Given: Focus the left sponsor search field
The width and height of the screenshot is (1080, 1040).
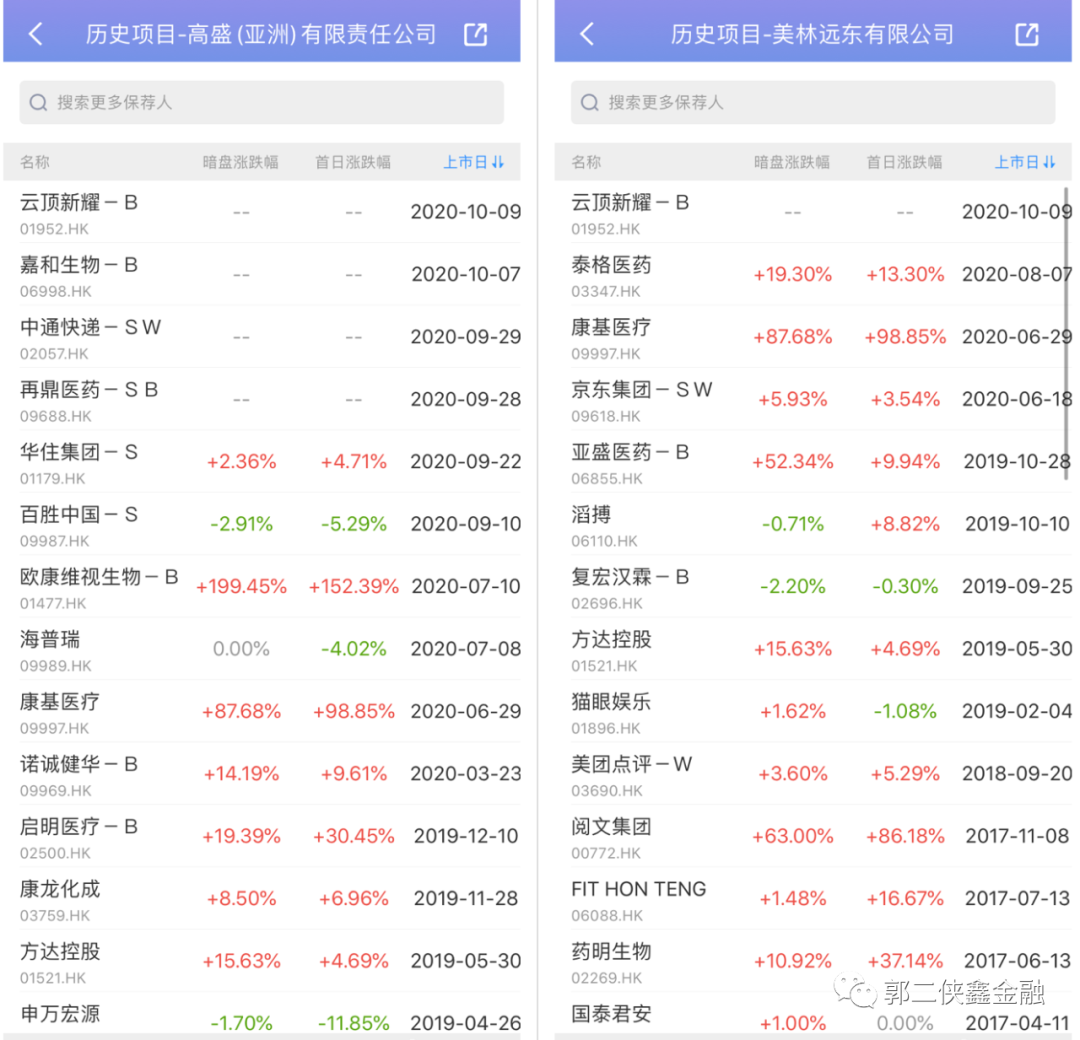Looking at the screenshot, I should (x=262, y=103).
